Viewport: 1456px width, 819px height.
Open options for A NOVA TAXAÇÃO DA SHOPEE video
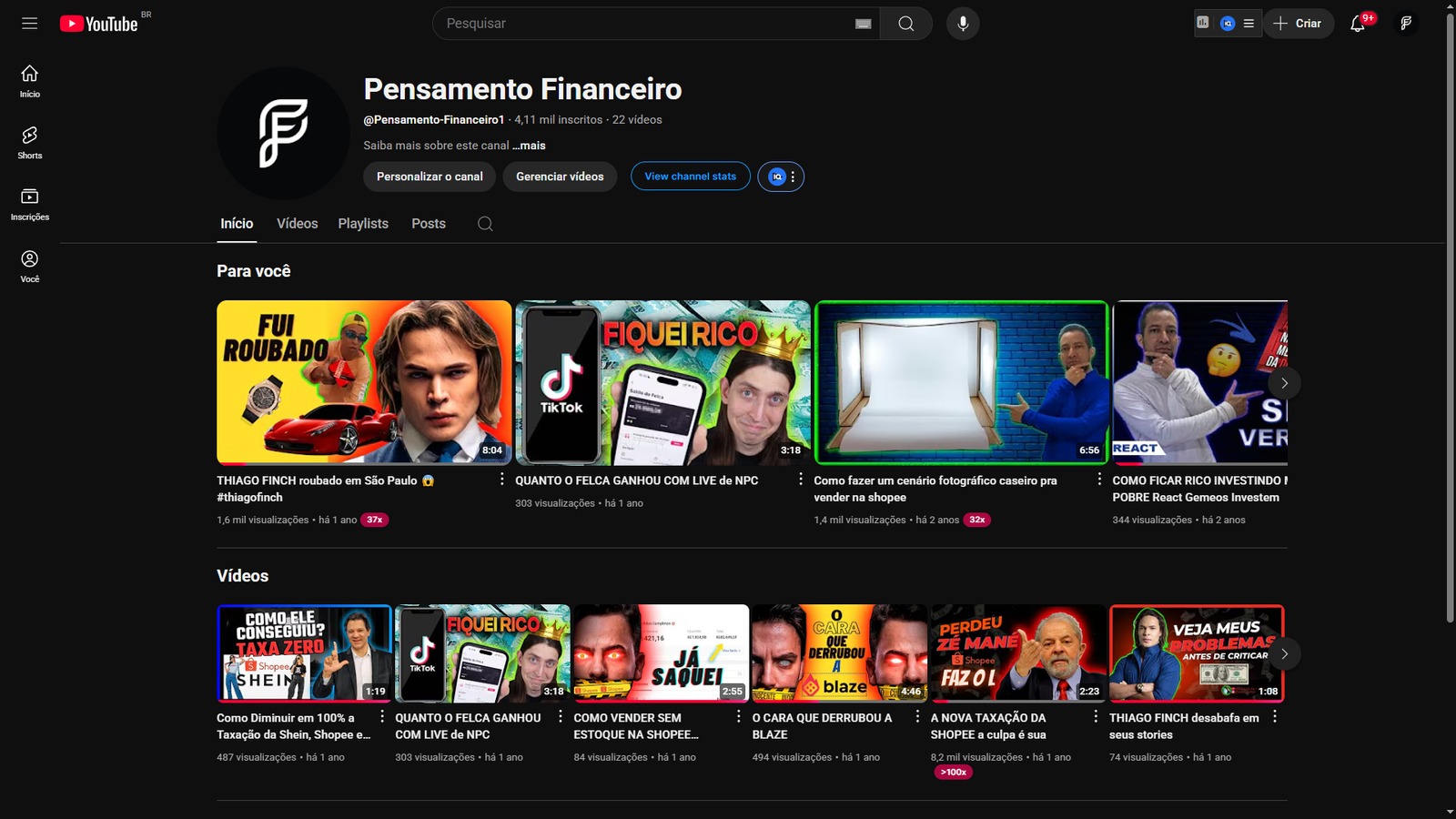pyautogui.click(x=1095, y=716)
